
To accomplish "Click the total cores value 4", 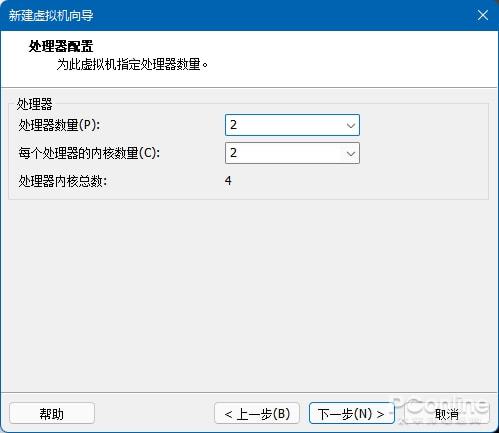I will coord(228,181).
